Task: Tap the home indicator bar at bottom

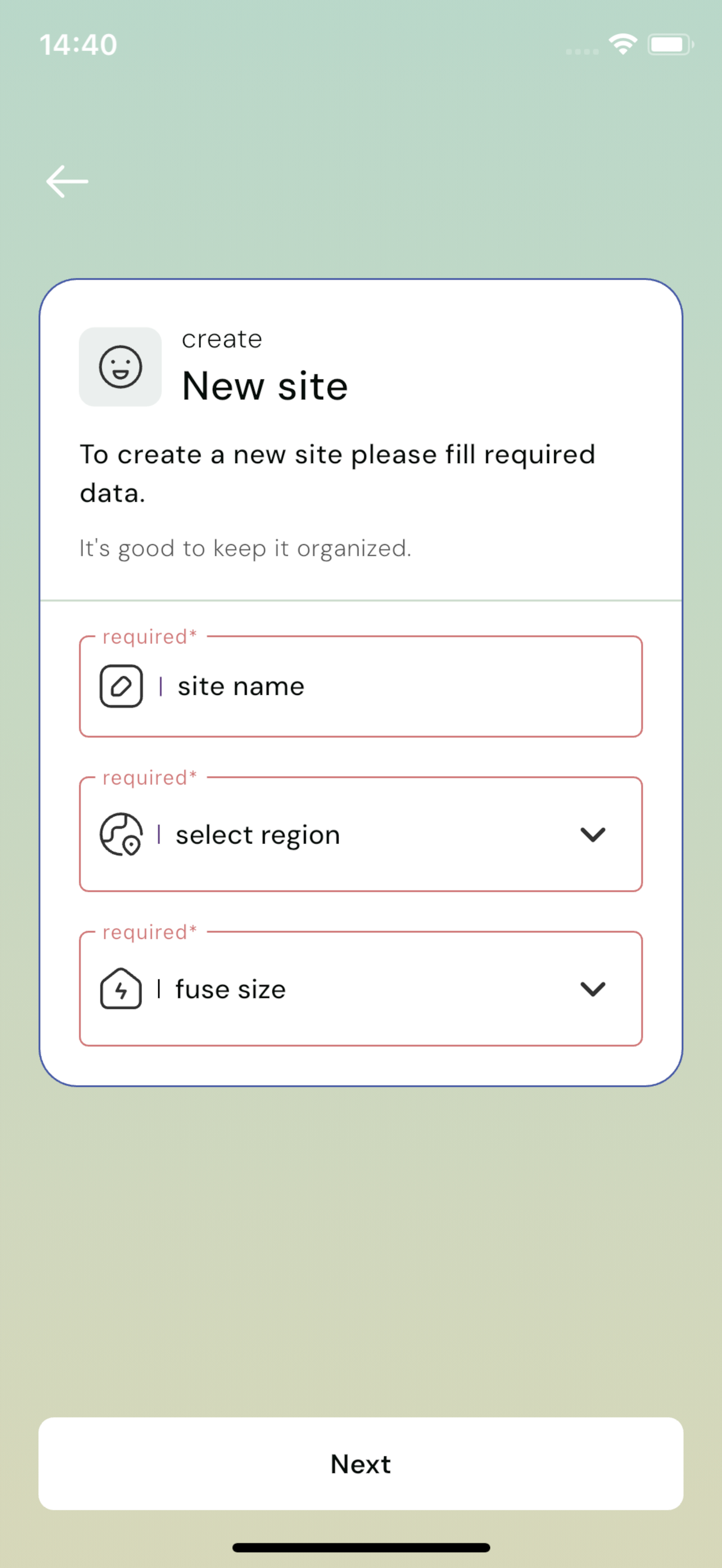Action: pos(361,1548)
